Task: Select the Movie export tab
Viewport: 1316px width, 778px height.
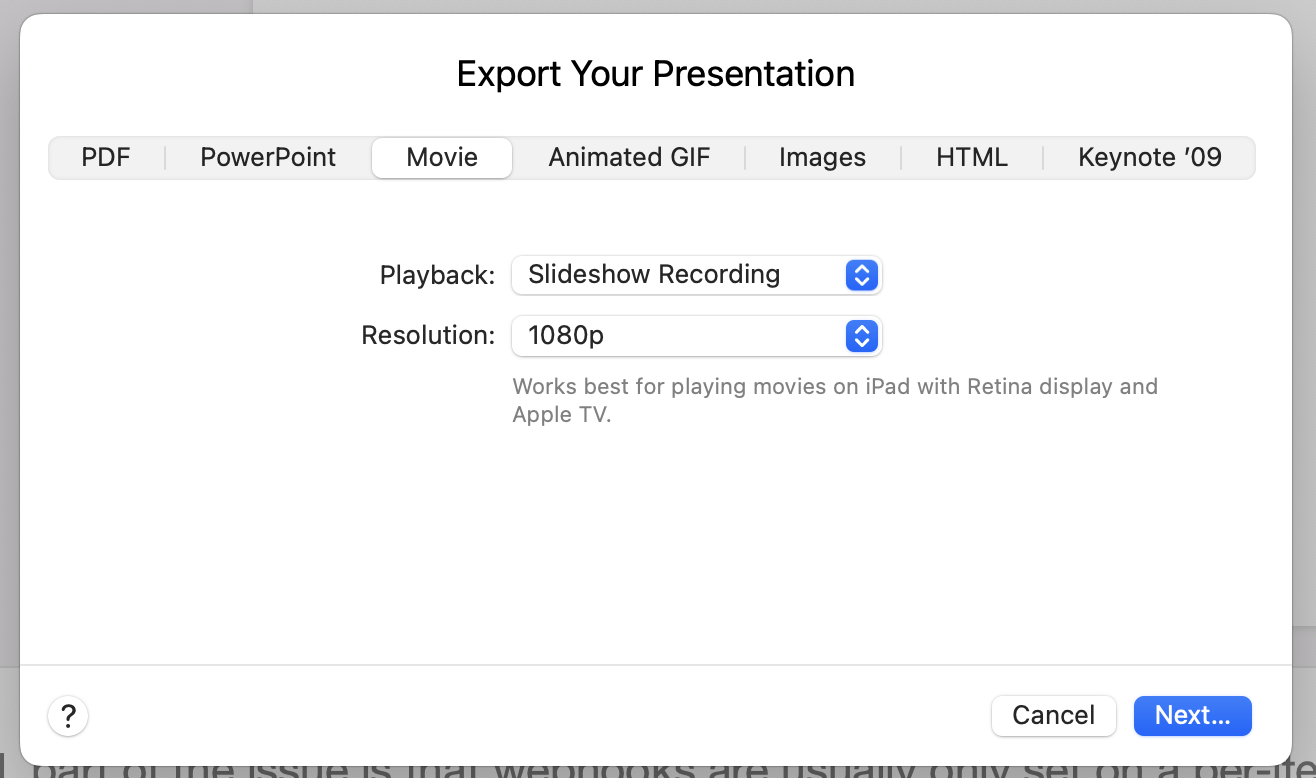Action: pos(441,157)
